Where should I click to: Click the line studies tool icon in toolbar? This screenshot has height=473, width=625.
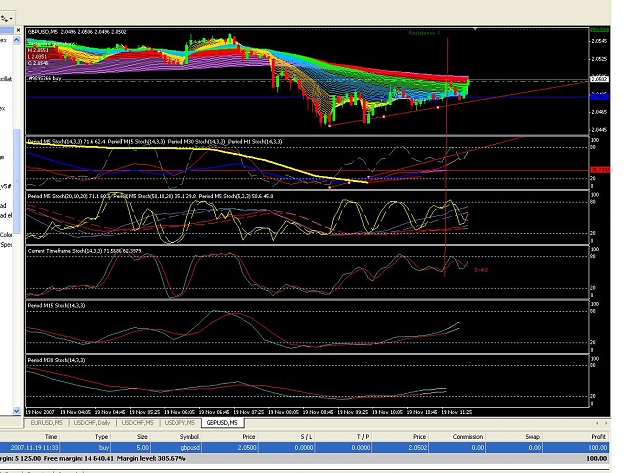[x=4, y=18]
